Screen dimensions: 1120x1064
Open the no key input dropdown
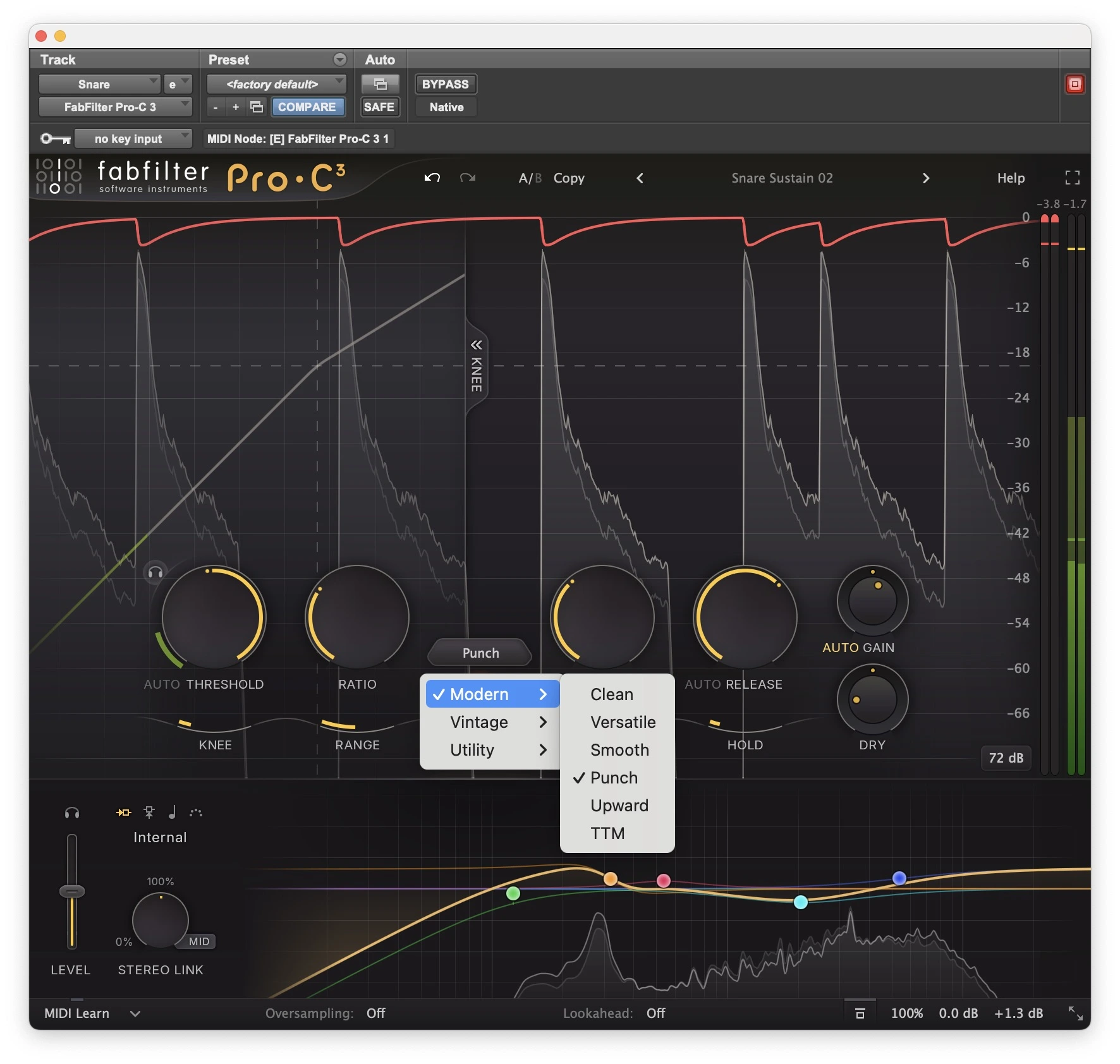pyautogui.click(x=133, y=138)
